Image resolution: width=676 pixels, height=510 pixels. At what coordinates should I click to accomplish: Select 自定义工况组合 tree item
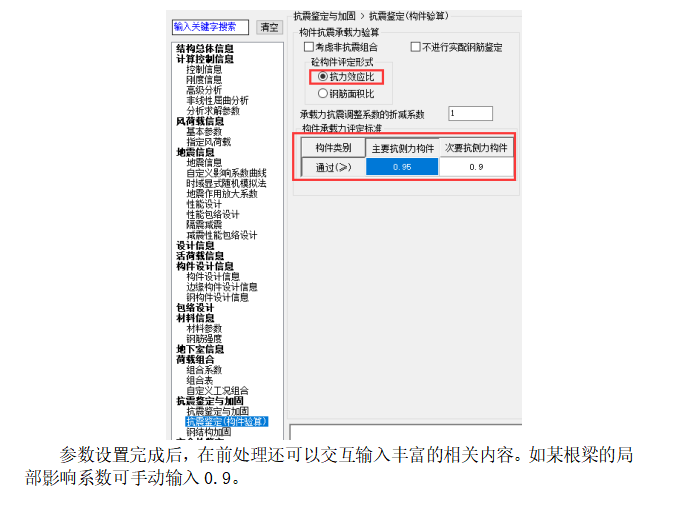(217, 390)
